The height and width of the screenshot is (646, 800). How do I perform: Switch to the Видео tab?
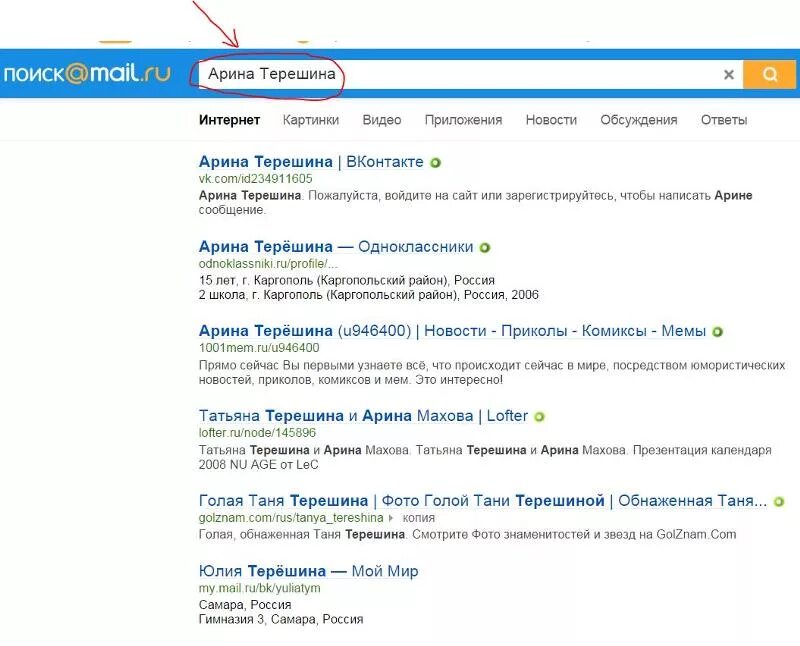pyautogui.click(x=382, y=120)
